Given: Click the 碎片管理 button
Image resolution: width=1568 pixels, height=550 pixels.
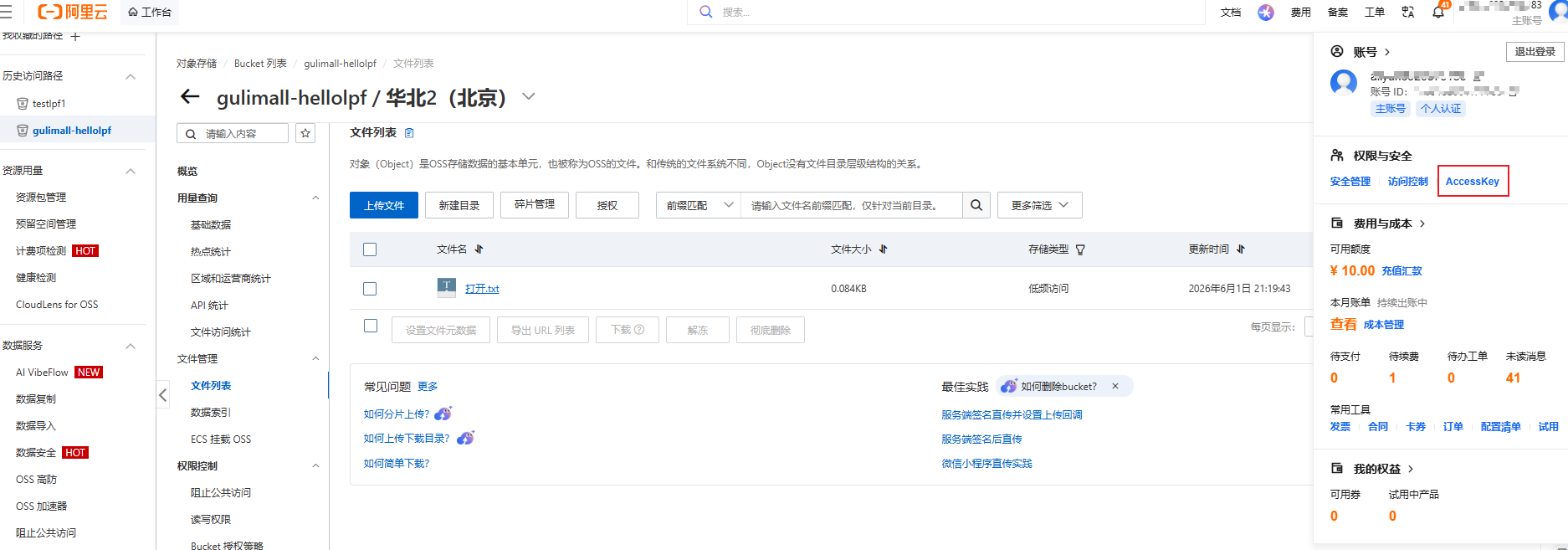Looking at the screenshot, I should coord(535,205).
